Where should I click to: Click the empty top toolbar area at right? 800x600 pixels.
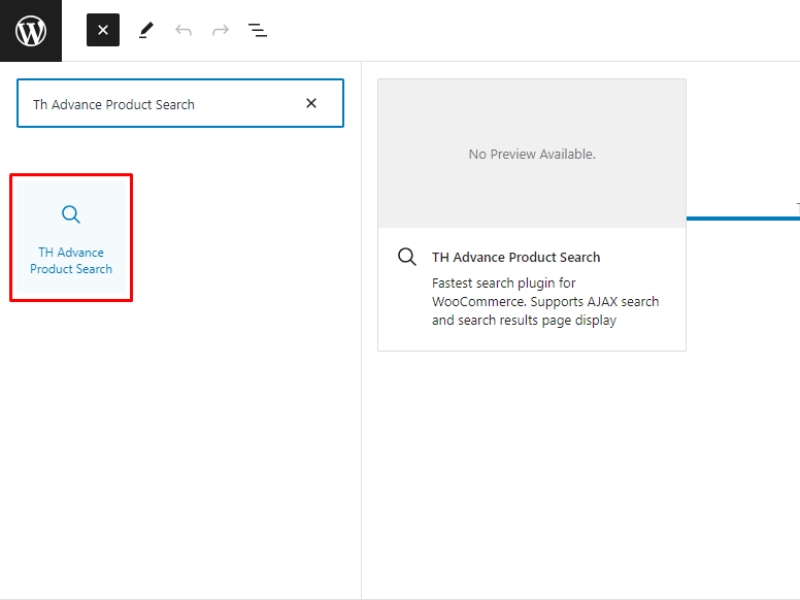click(x=550, y=30)
